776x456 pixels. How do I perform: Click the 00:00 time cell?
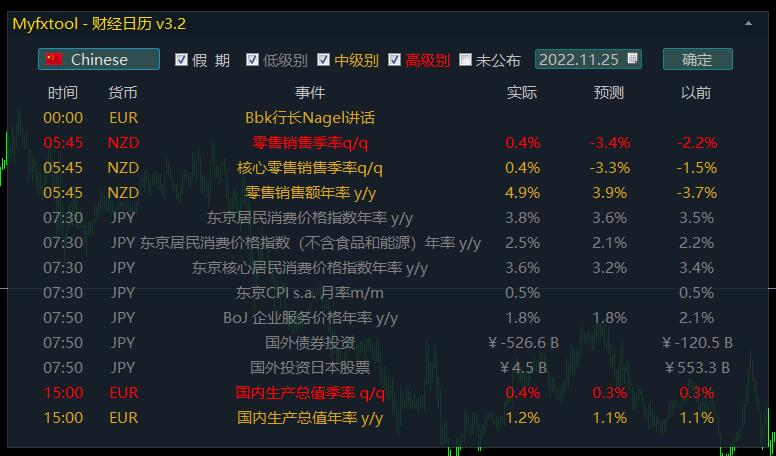pyautogui.click(x=63, y=118)
